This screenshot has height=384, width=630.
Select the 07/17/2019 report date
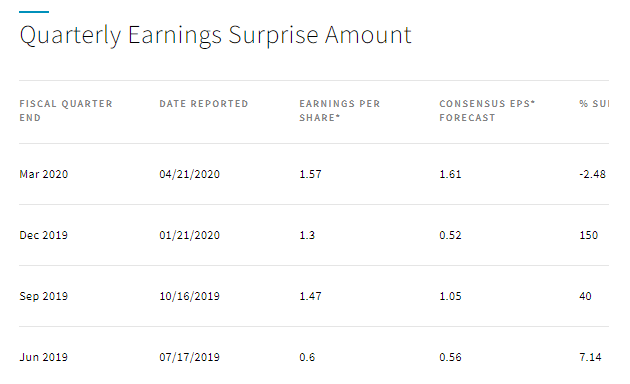click(190, 357)
